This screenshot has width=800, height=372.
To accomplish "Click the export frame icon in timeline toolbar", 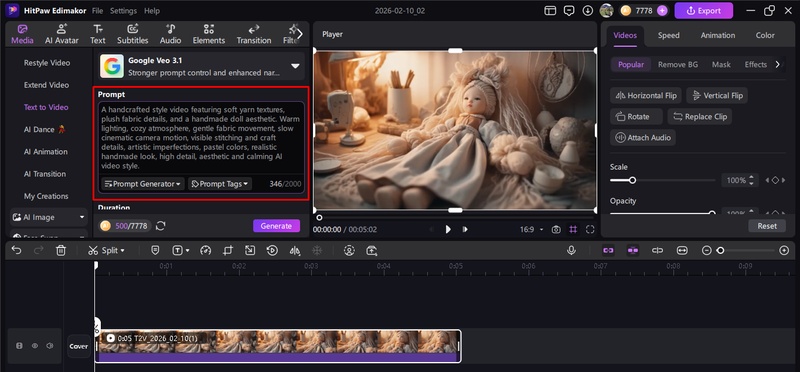I will point(371,251).
